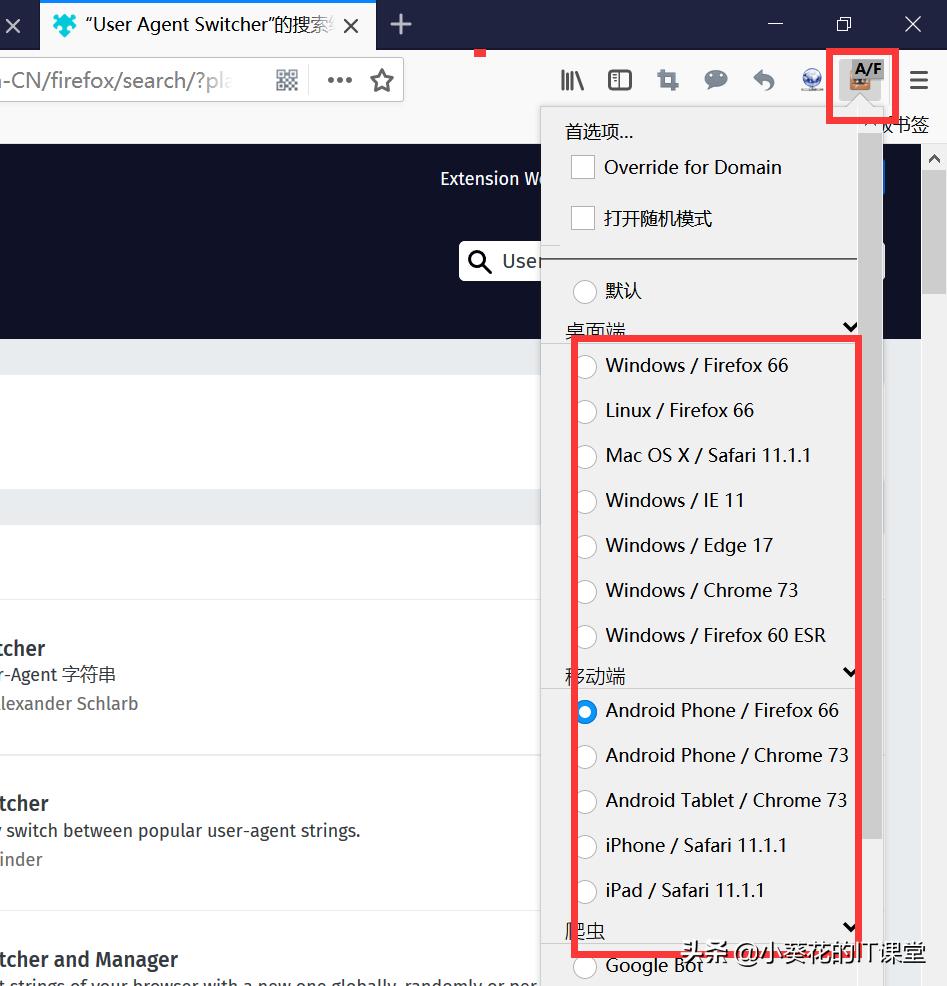947x986 pixels.
Task: Click the page scrollbar up arrow
Action: (934, 159)
